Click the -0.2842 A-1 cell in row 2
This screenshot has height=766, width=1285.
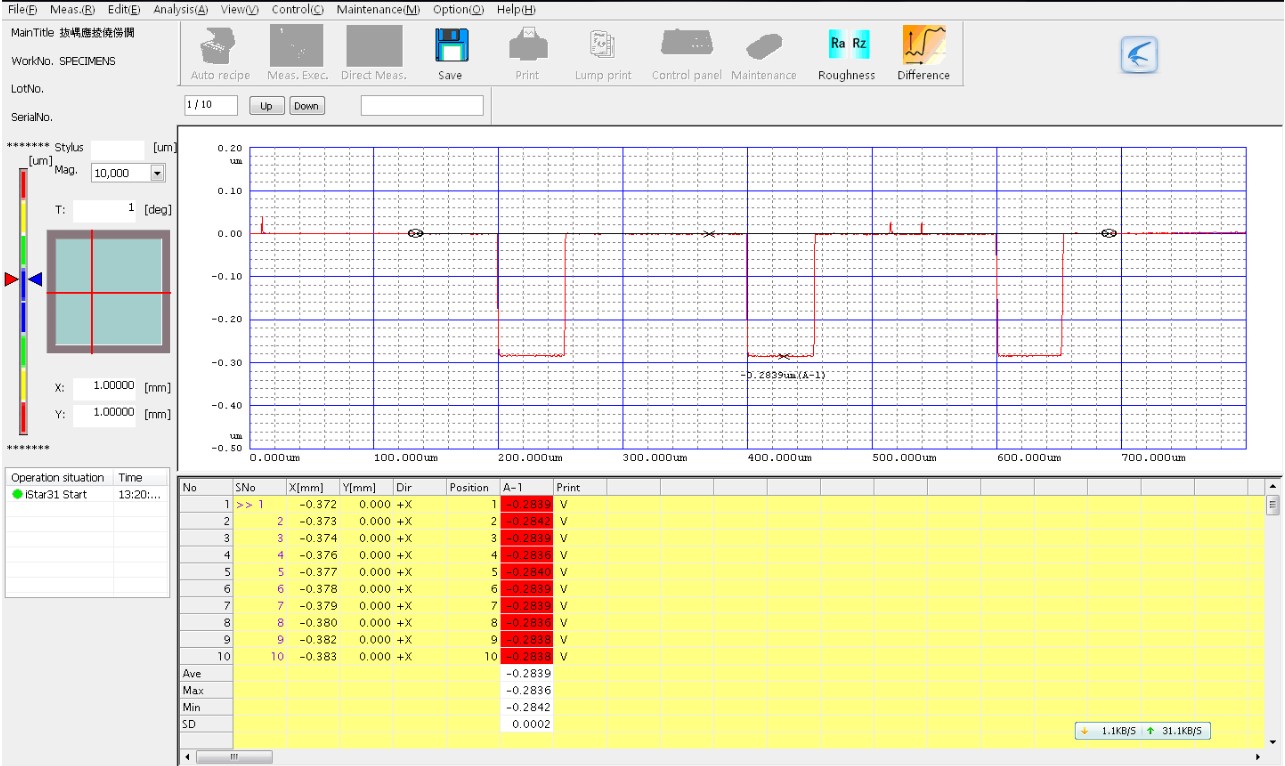click(527, 521)
